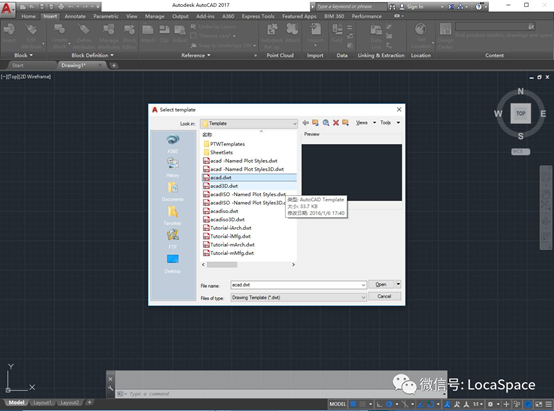
Task: Expand the Reference panel dropdown
Action: point(196,55)
